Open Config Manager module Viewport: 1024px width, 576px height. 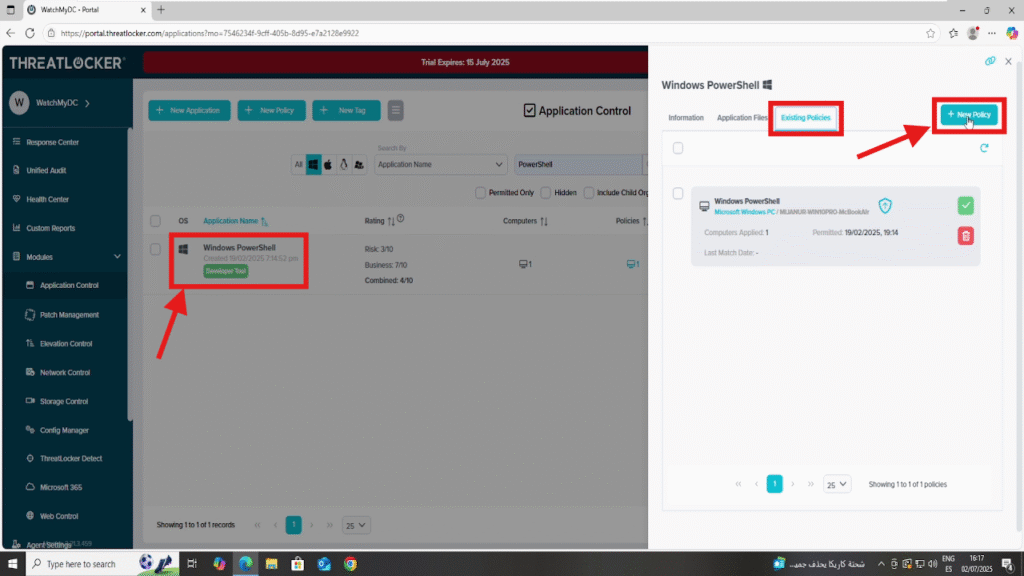[x=64, y=430]
